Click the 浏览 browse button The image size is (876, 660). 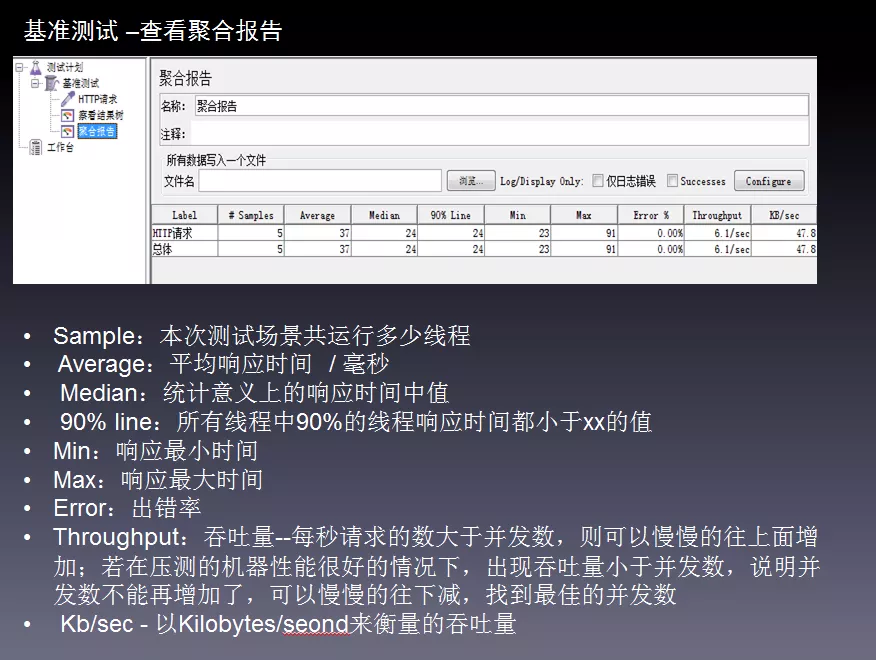coord(471,181)
